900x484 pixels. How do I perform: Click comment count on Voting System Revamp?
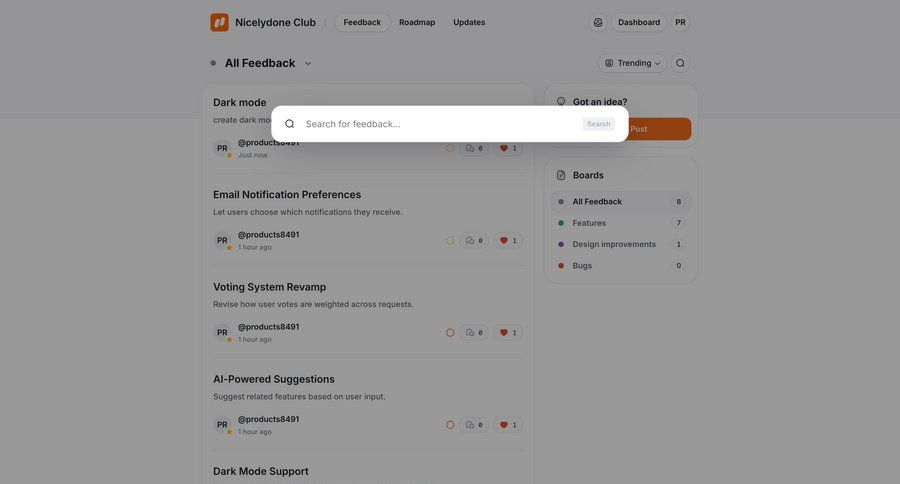pyautogui.click(x=474, y=333)
